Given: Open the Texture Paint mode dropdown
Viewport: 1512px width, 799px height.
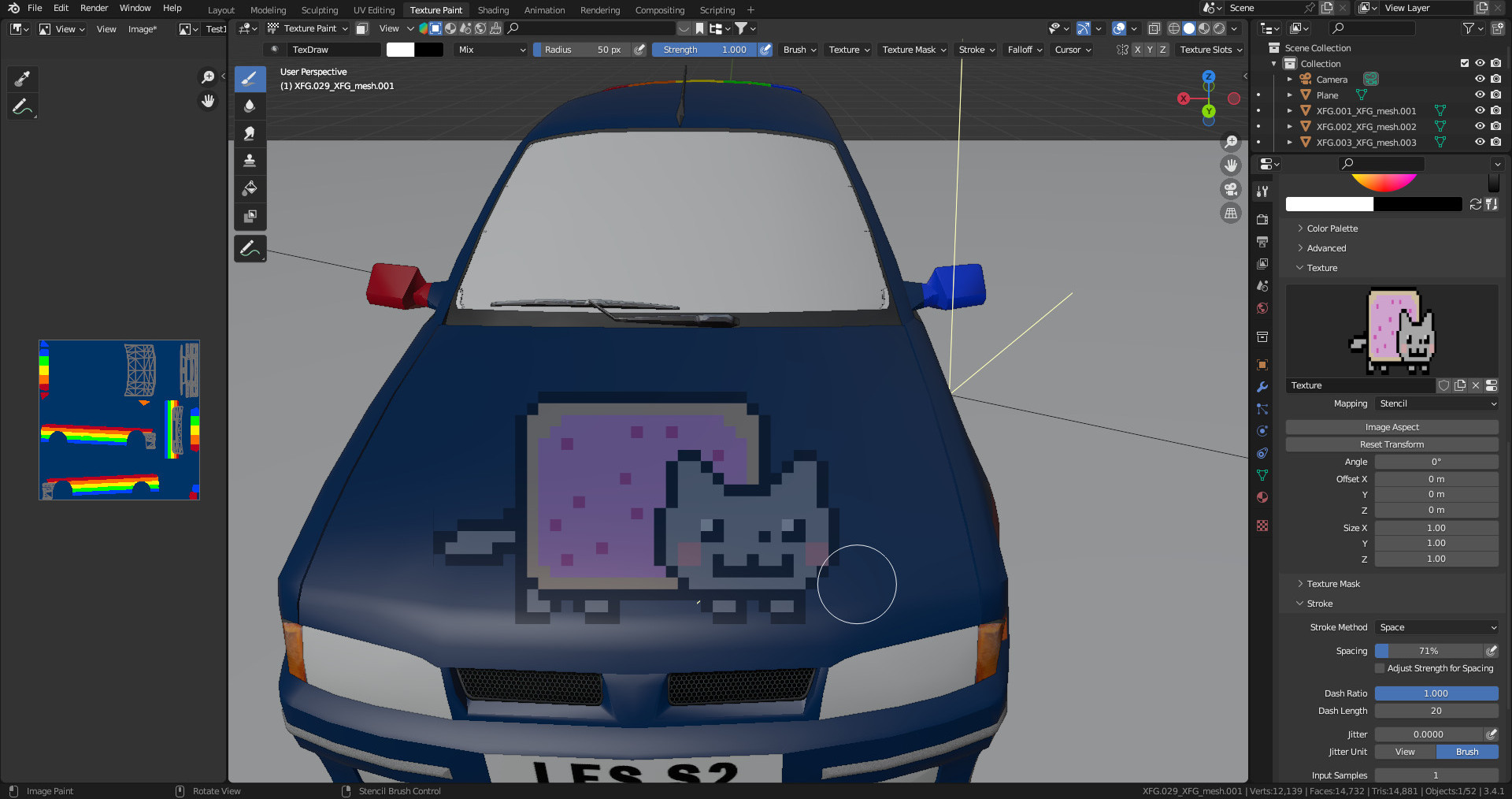Looking at the screenshot, I should (x=308, y=28).
